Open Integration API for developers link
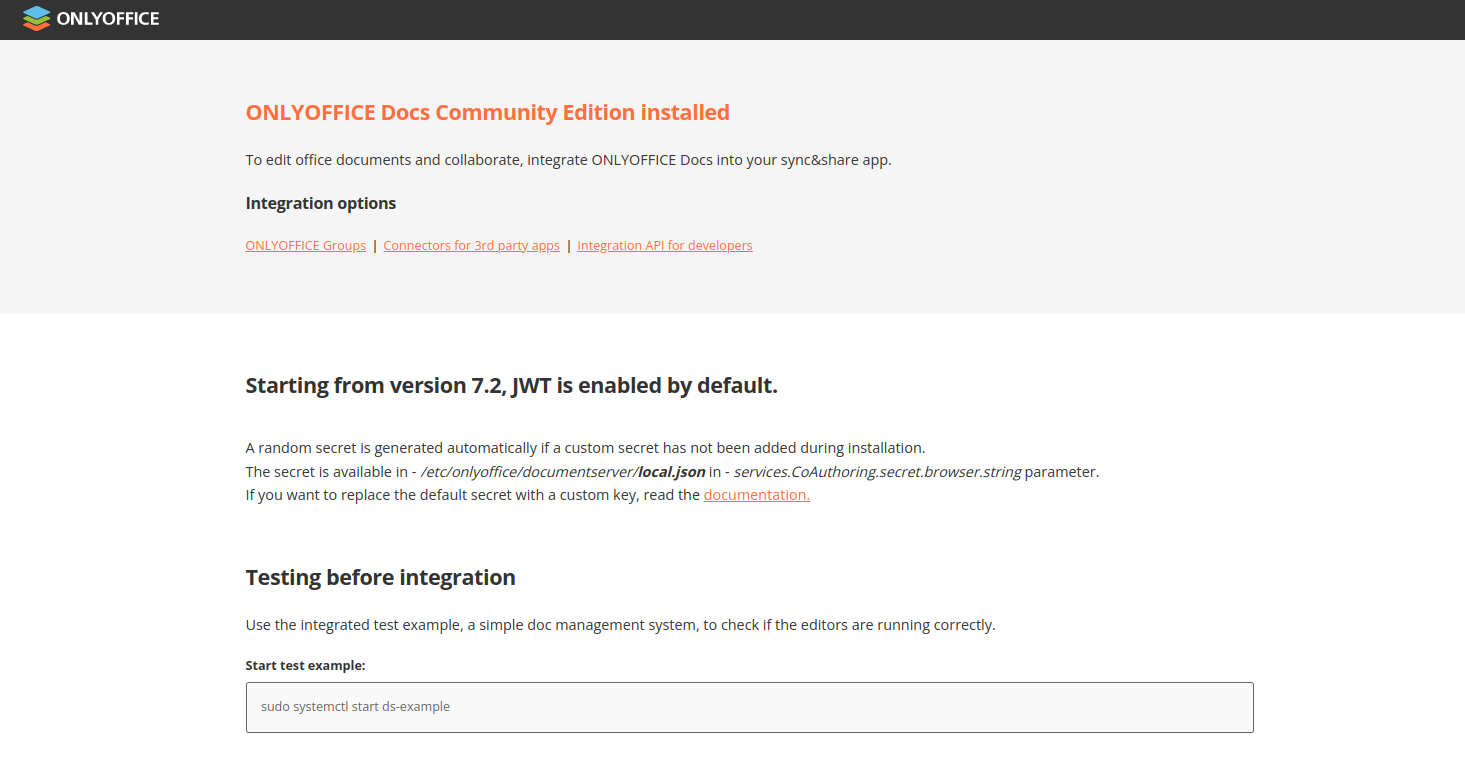 [x=664, y=245]
